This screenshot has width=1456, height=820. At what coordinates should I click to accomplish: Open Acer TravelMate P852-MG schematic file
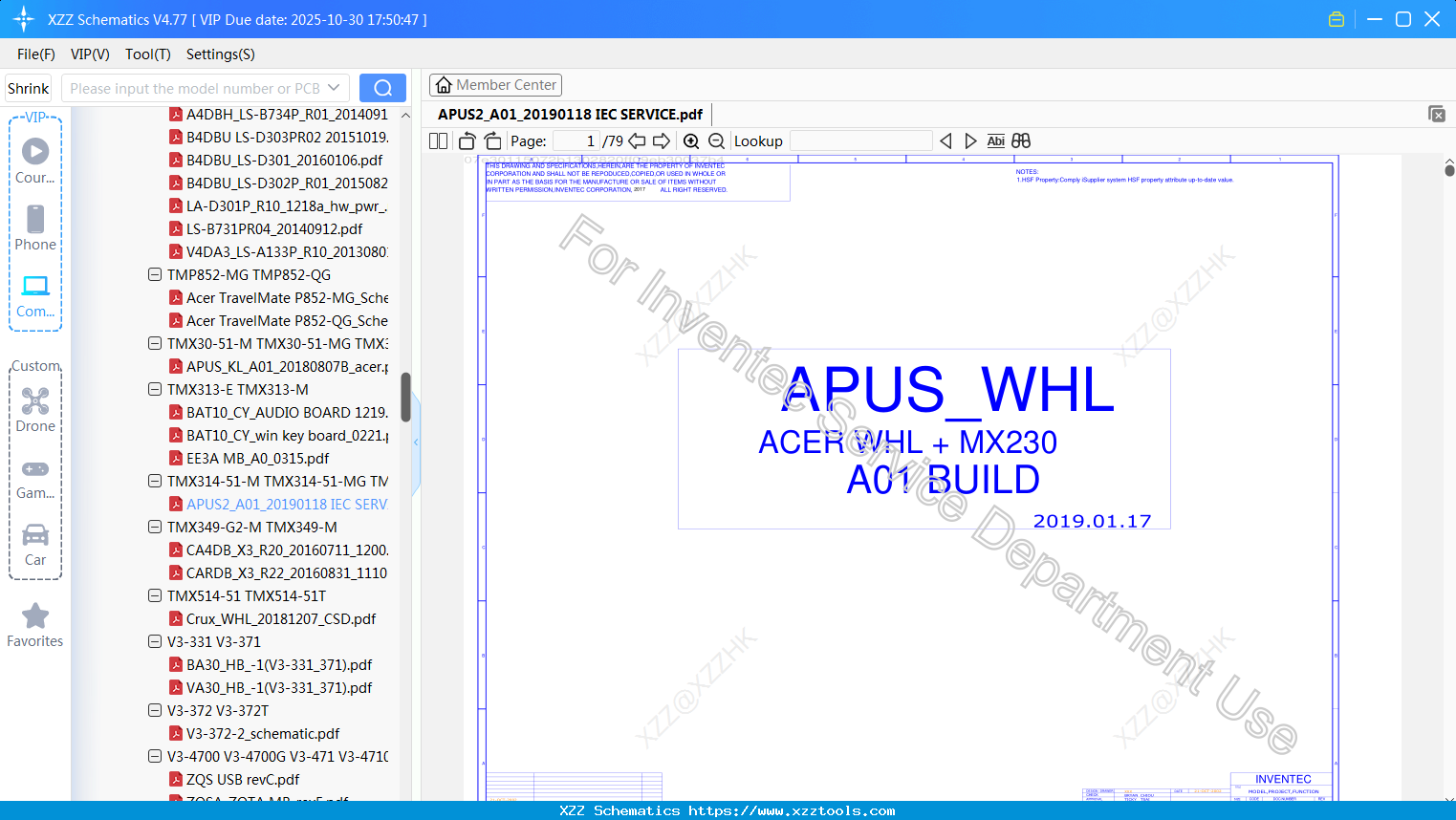[278, 298]
